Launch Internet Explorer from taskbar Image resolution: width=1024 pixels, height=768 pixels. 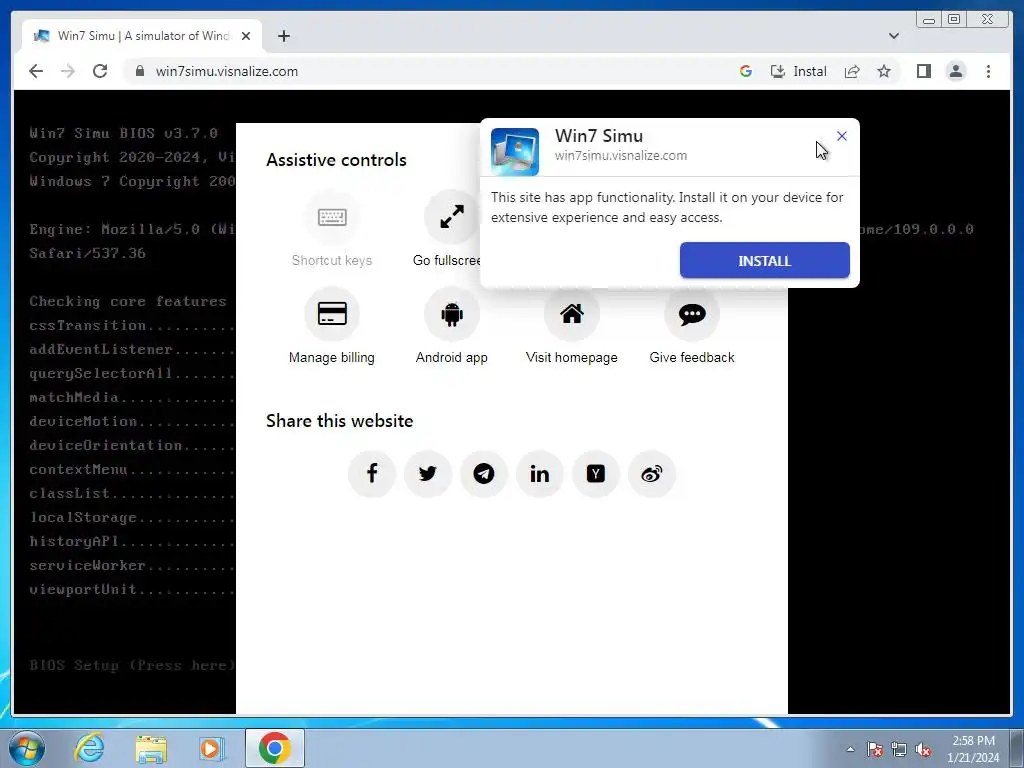pos(89,748)
